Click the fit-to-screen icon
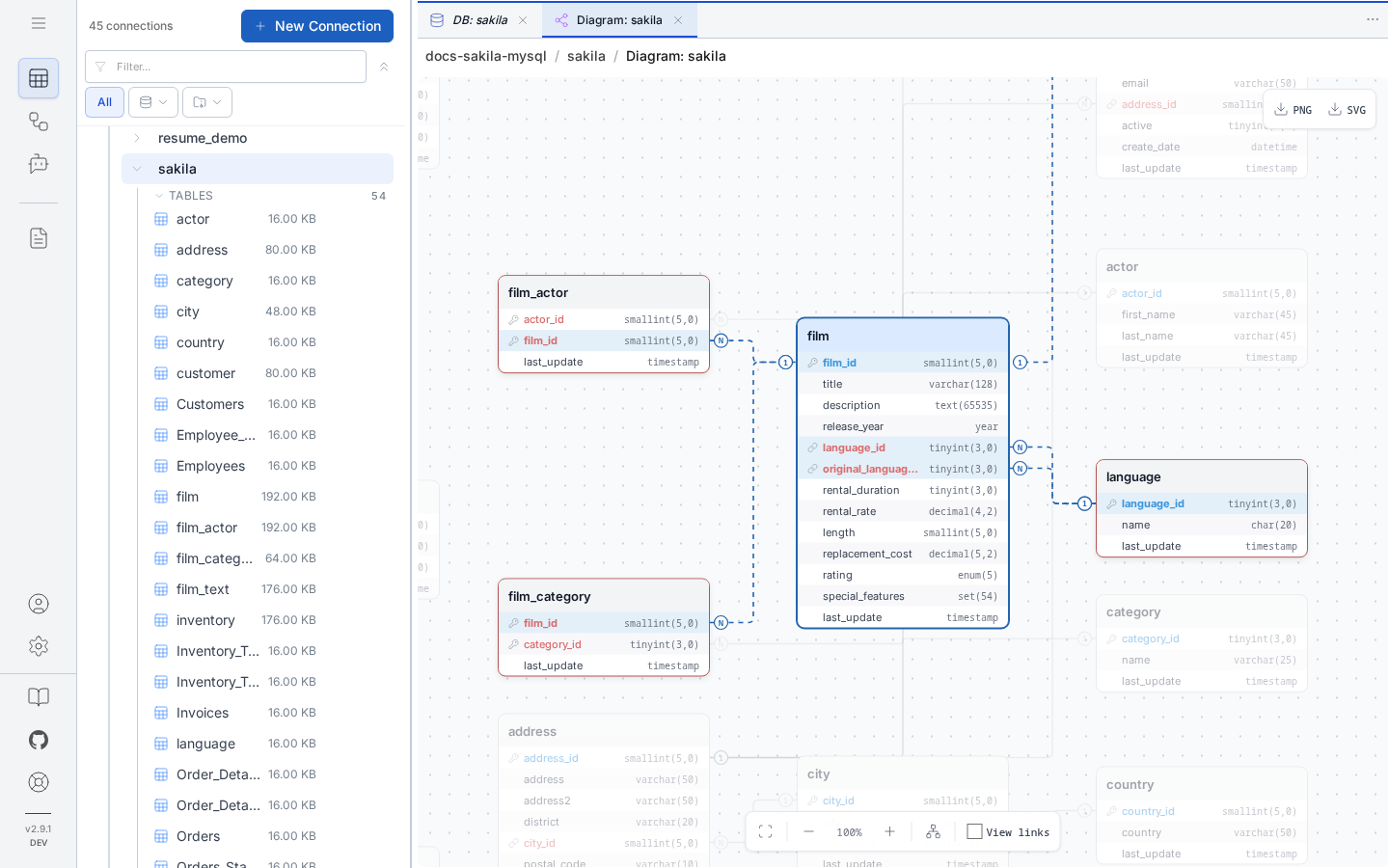This screenshot has height=868, width=1389. (766, 831)
